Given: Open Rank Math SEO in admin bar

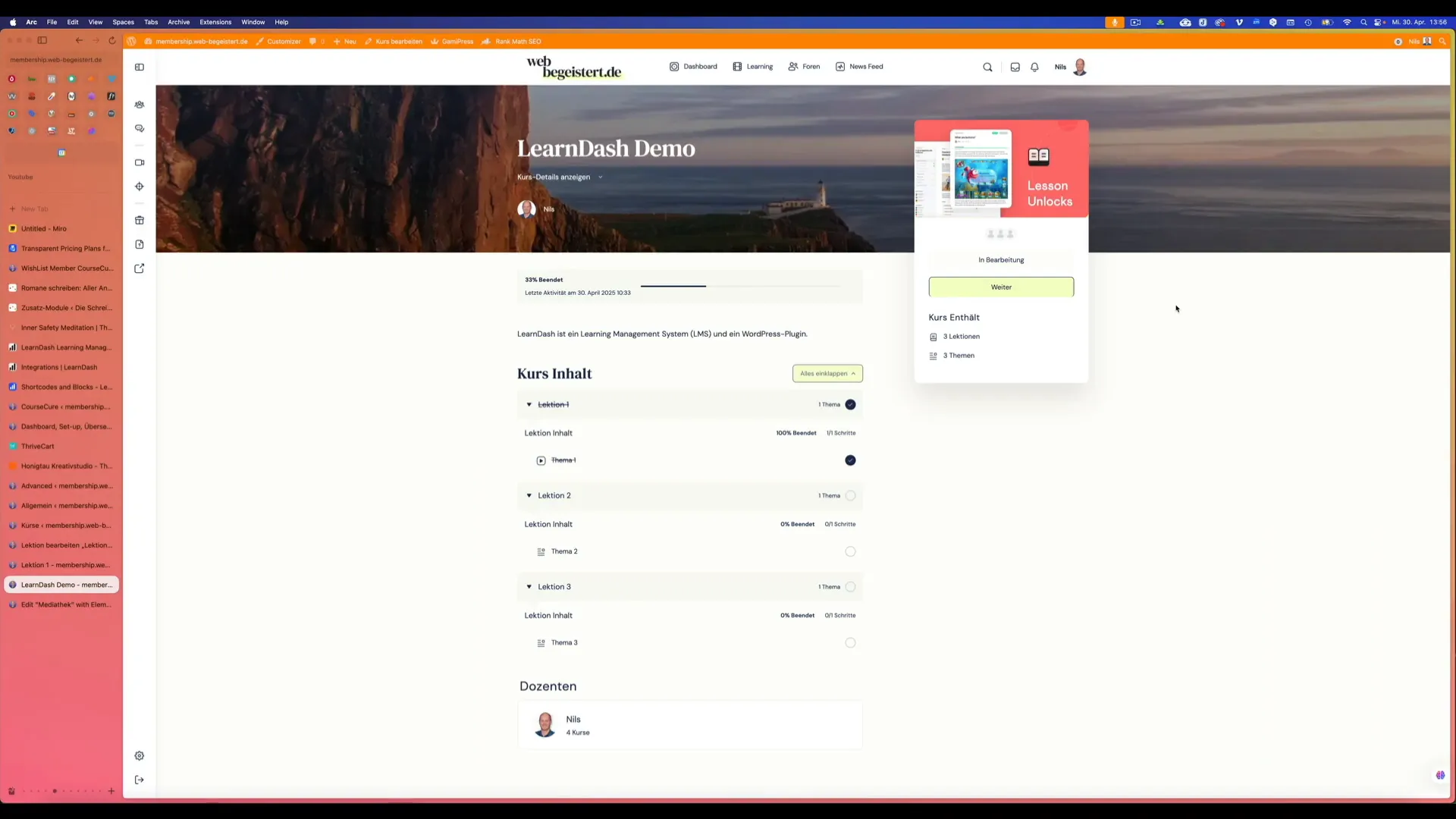Looking at the screenshot, I should pyautogui.click(x=511, y=42).
